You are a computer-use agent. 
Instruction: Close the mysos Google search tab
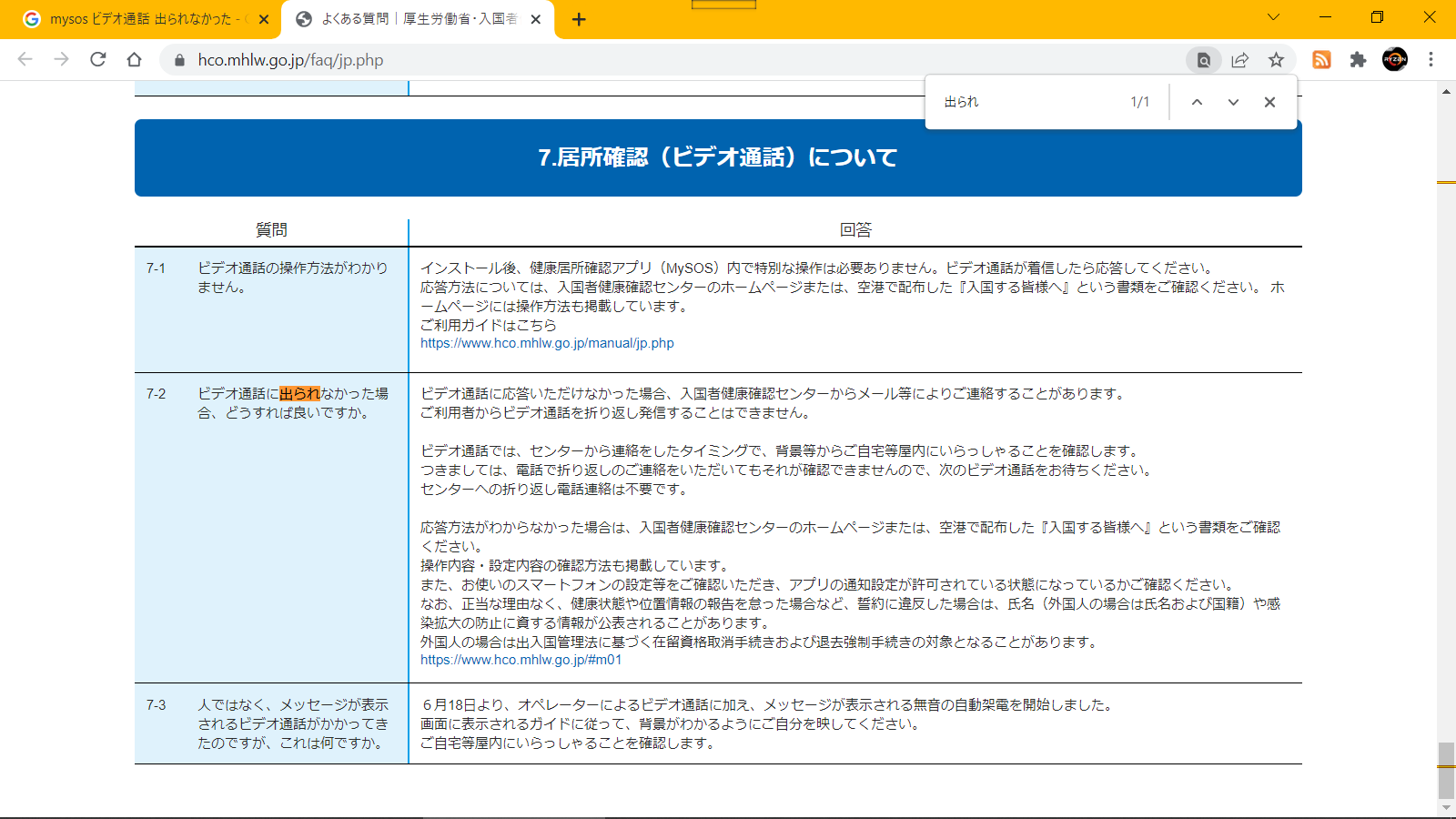click(264, 19)
